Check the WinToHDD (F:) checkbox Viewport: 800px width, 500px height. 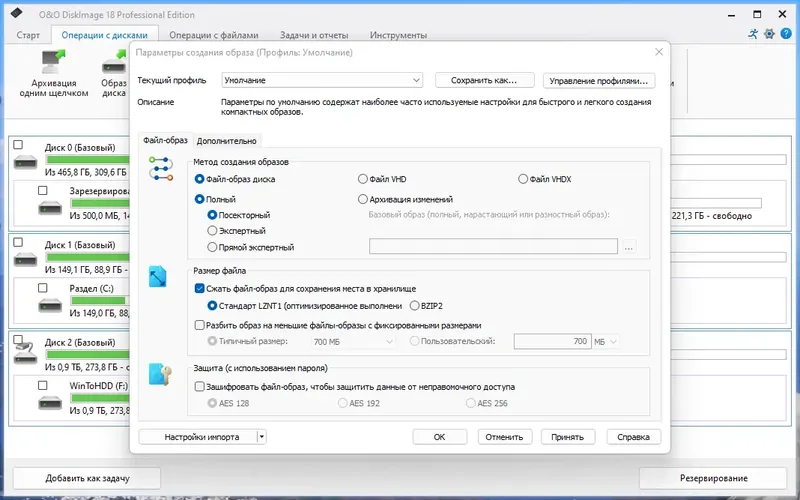[42, 386]
